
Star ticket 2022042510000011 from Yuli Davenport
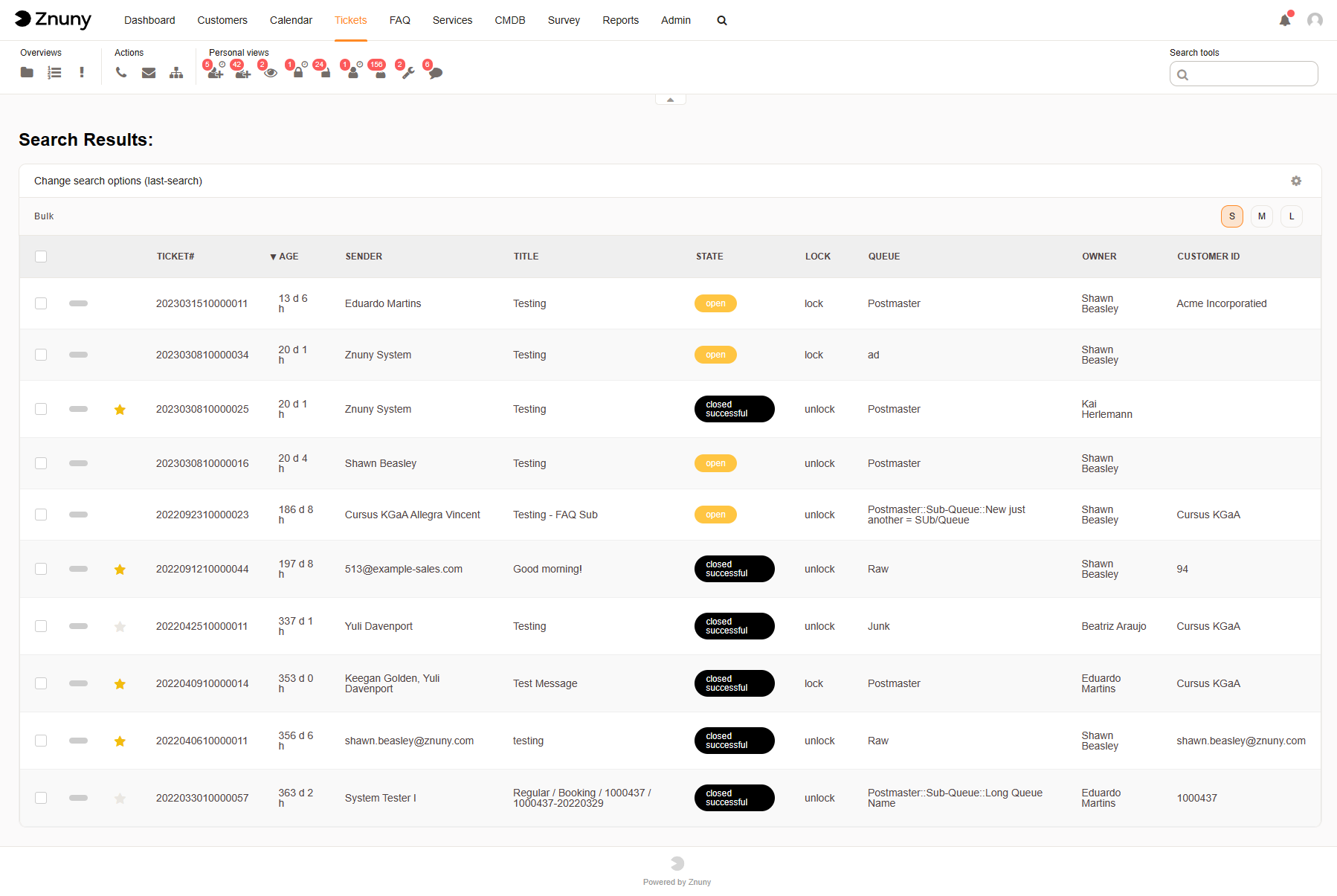pyautogui.click(x=120, y=626)
